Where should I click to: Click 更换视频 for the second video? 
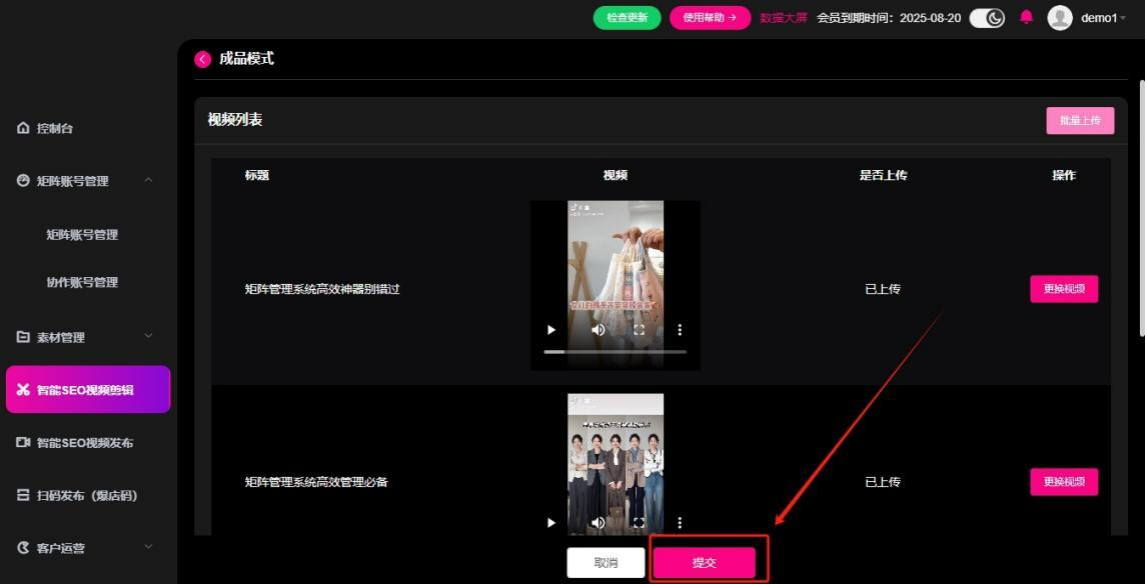[1064, 482]
